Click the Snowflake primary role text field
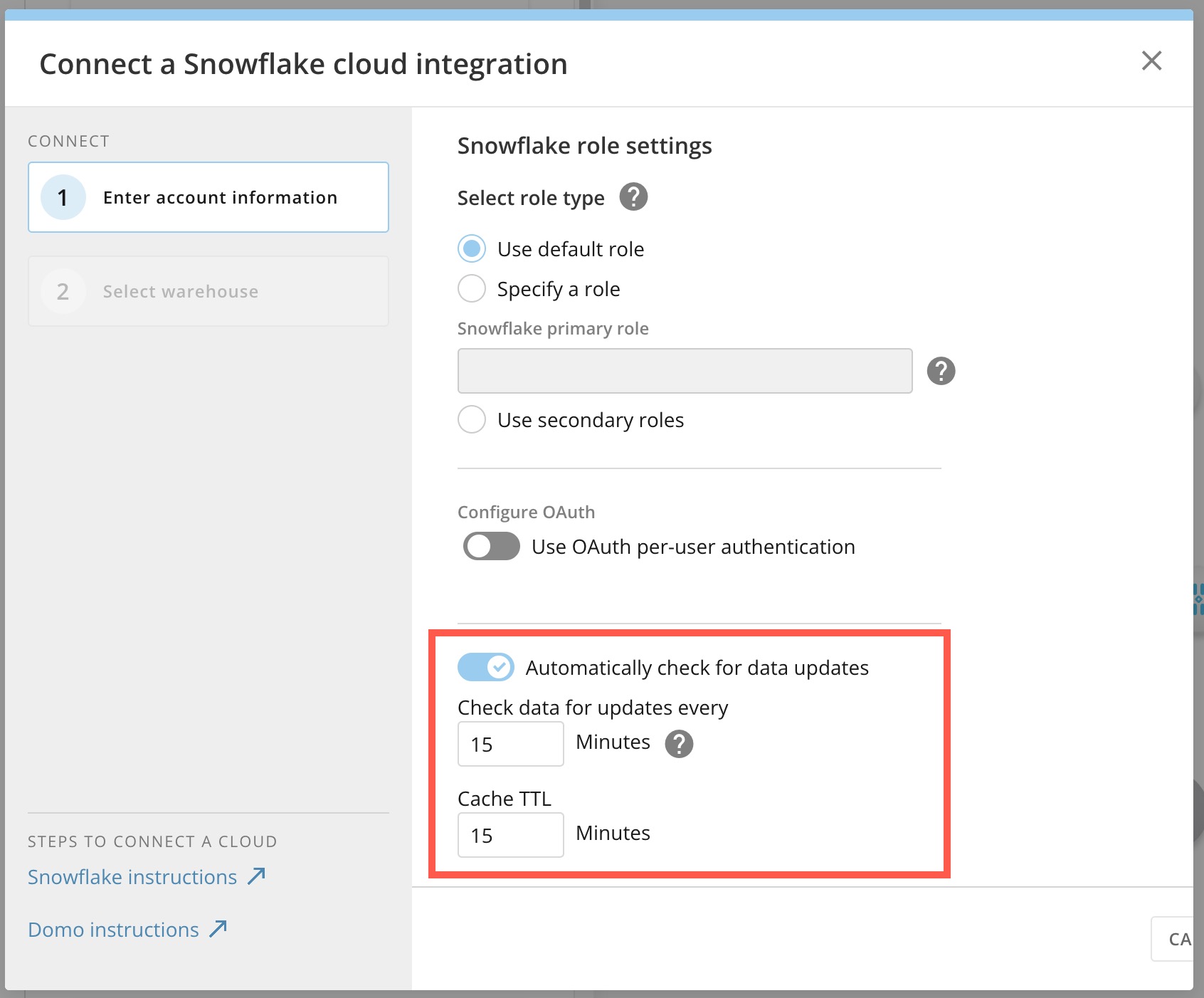This screenshot has height=998, width=1204. coord(685,371)
